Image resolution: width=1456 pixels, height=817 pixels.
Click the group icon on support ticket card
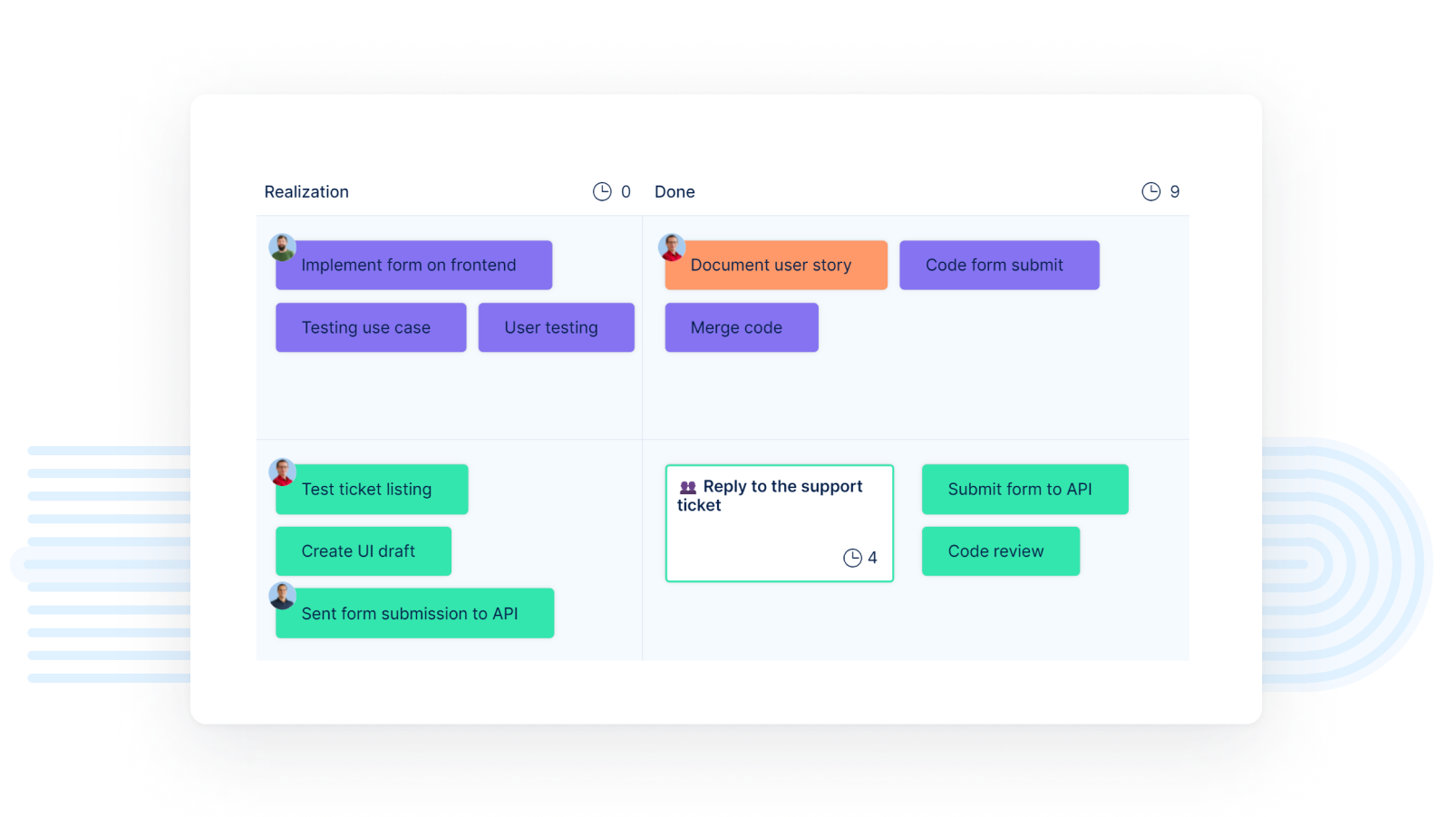click(x=688, y=487)
